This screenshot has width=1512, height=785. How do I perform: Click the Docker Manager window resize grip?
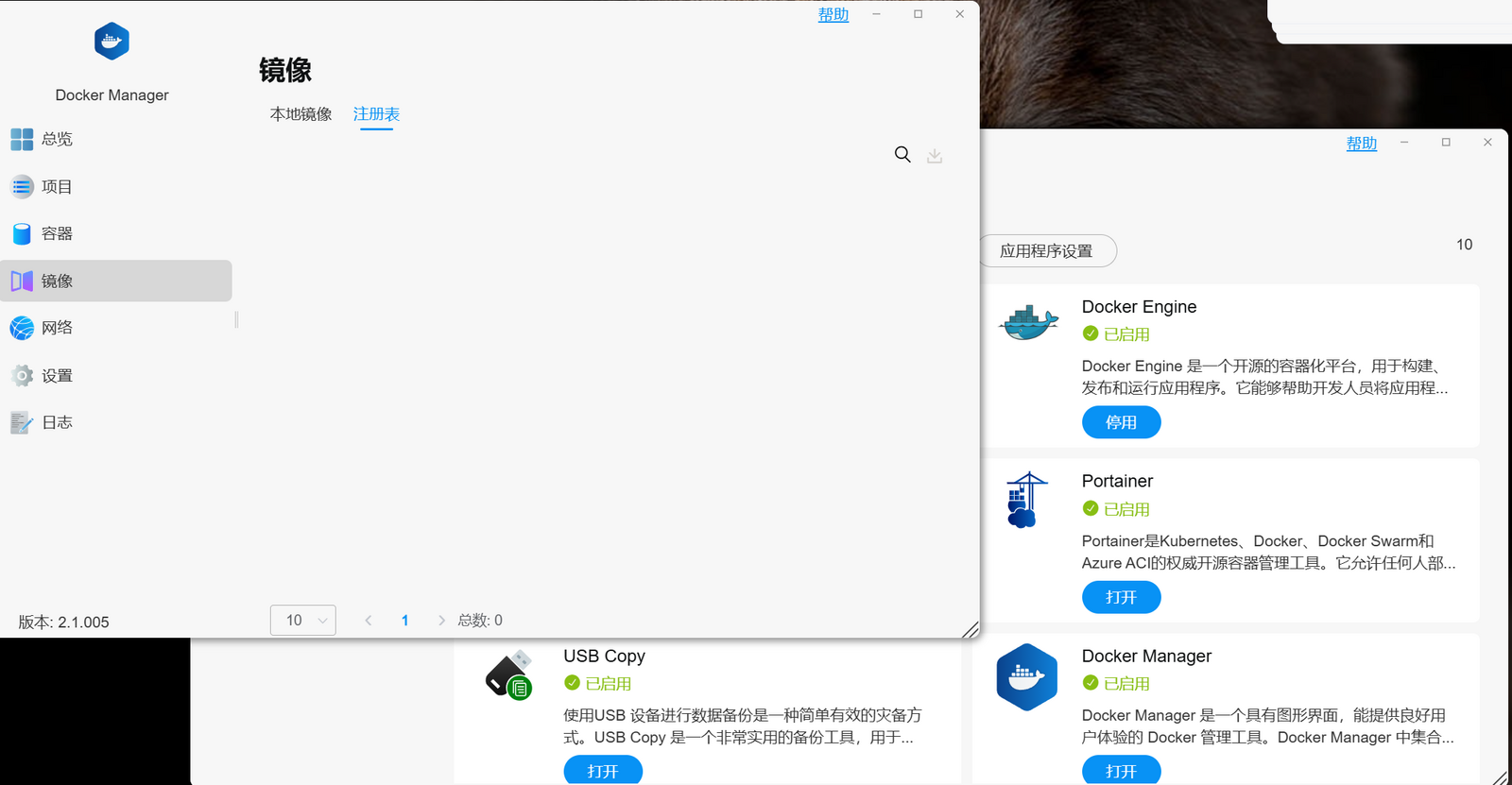coord(970,629)
